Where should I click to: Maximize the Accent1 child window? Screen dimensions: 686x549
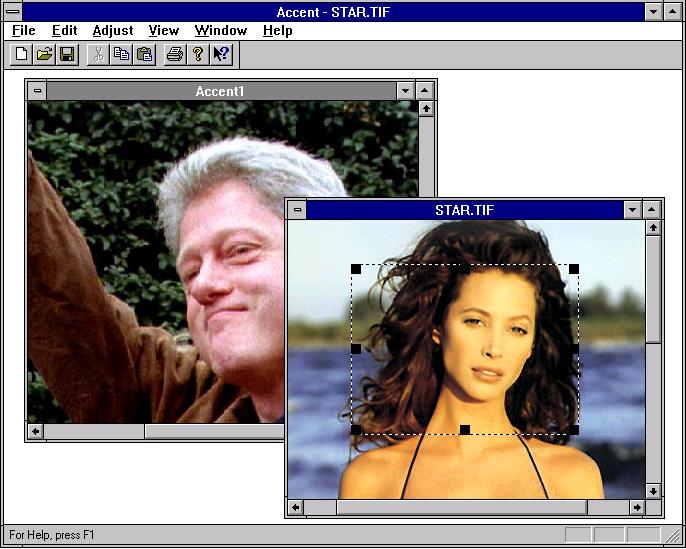tap(424, 91)
